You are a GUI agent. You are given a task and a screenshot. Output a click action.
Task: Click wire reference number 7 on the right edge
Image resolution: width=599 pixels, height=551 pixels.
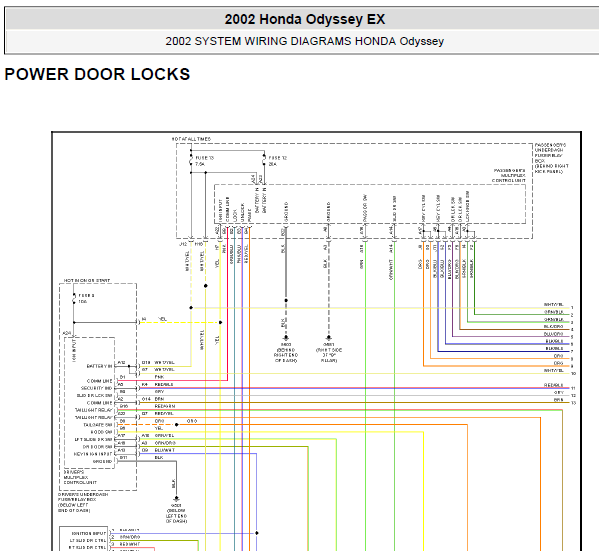click(572, 352)
